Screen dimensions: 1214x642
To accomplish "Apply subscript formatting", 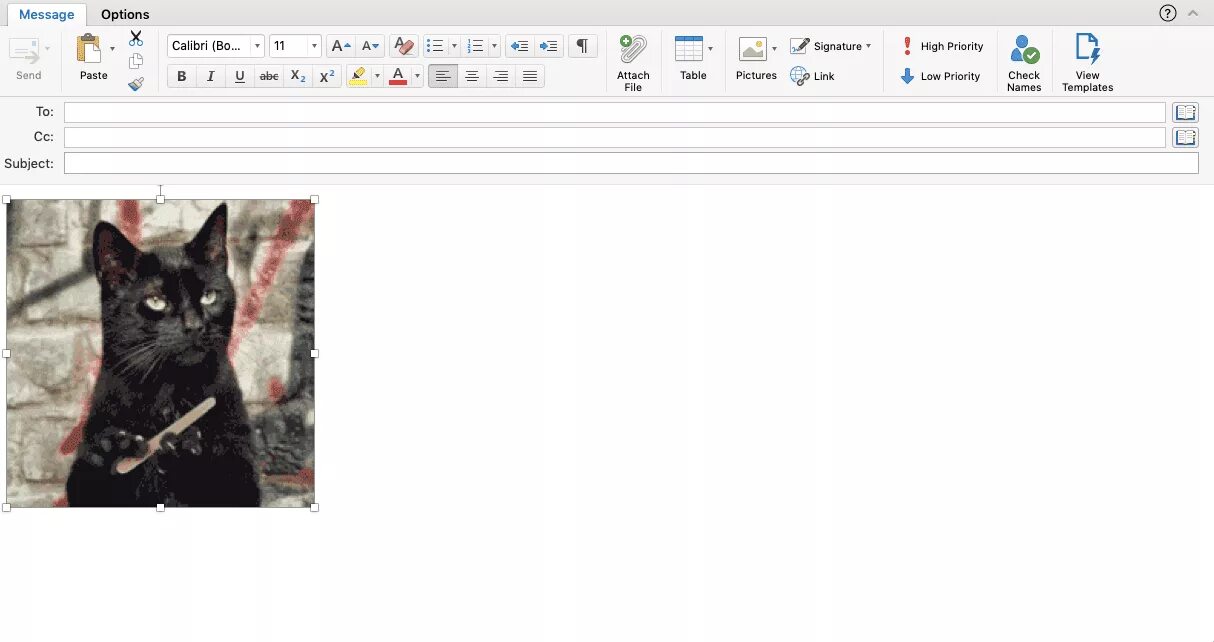I will [298, 76].
